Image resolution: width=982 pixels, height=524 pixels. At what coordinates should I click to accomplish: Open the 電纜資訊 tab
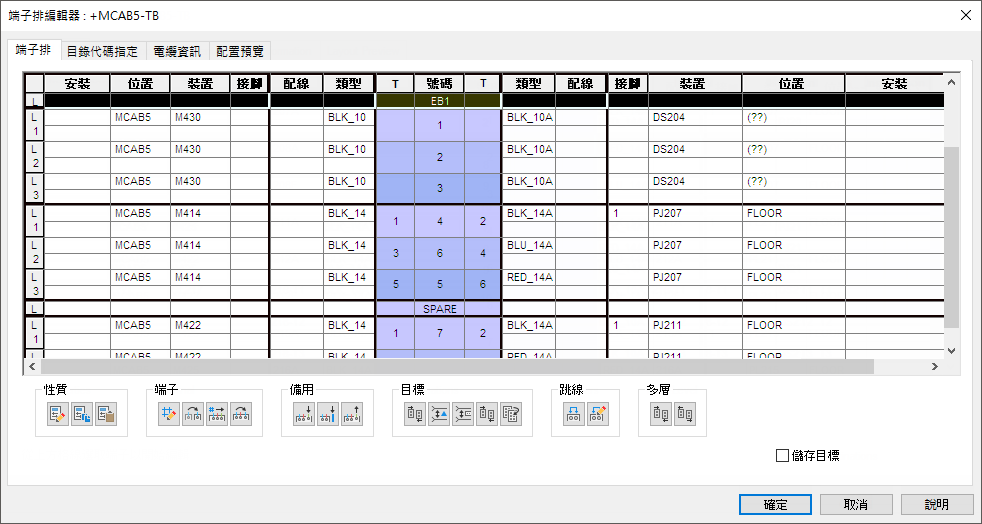click(177, 51)
